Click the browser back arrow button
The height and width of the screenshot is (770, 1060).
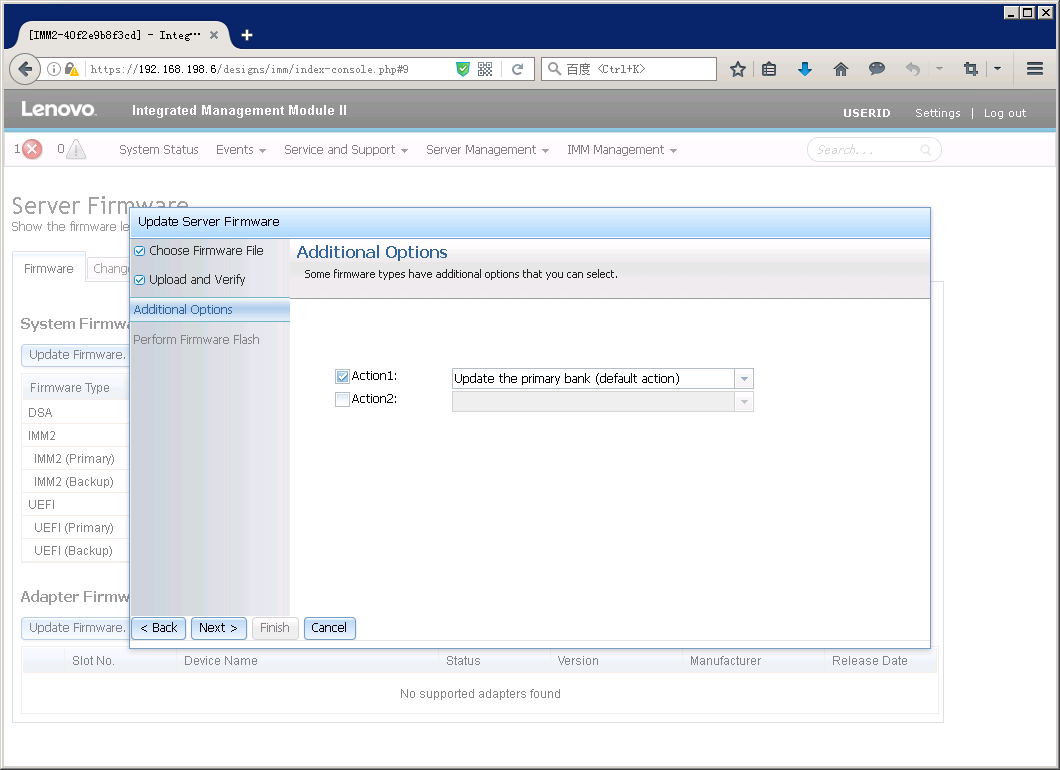click(x=25, y=69)
